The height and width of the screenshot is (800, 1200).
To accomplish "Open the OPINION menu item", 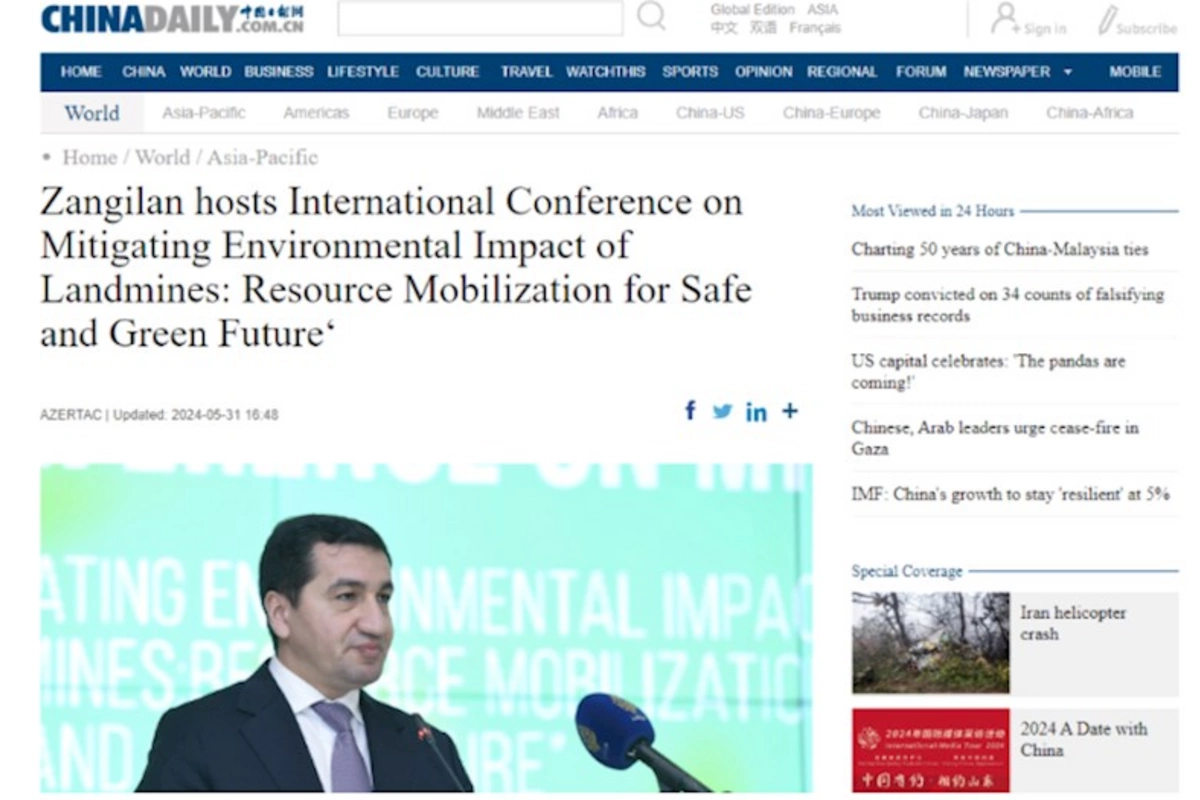I will 763,72.
